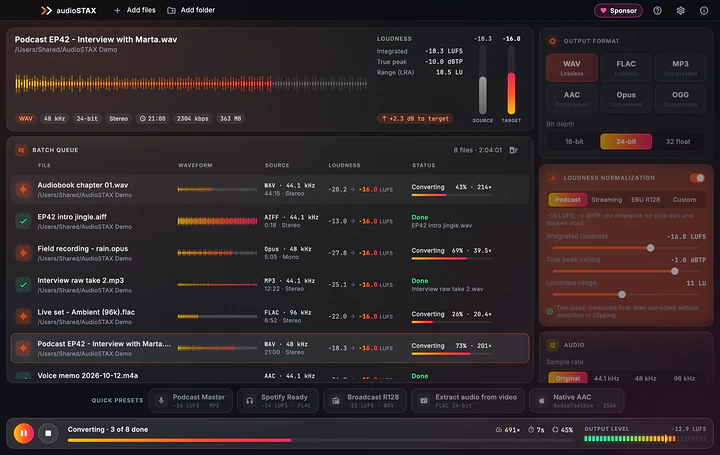Click status icon for Podcast EP42 queue row

click(x=23, y=348)
